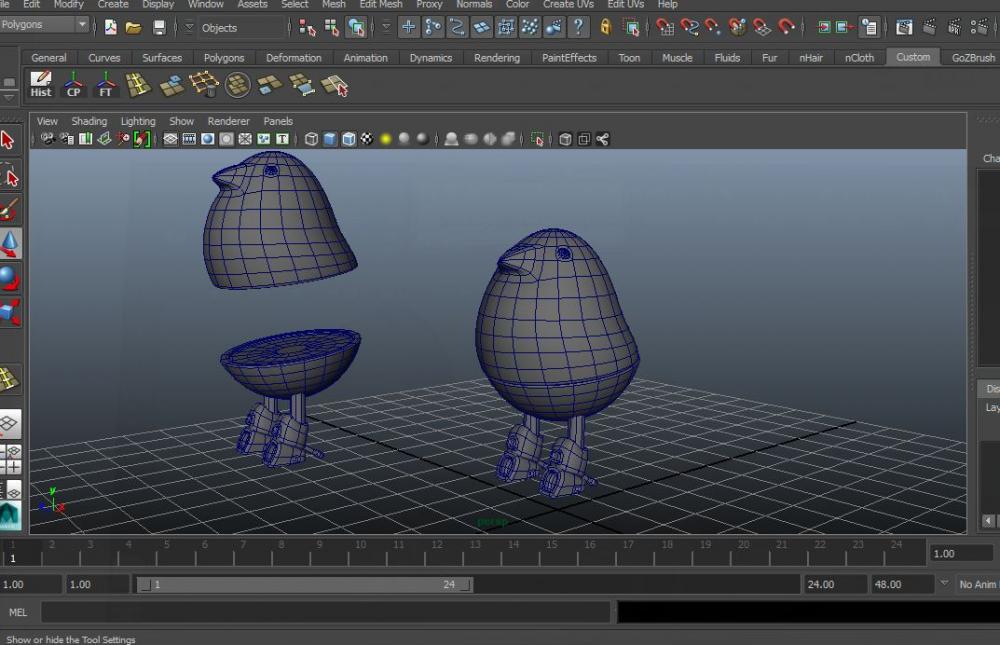
Task: Select the Rotate tool in the toolbox
Action: pos(9,278)
